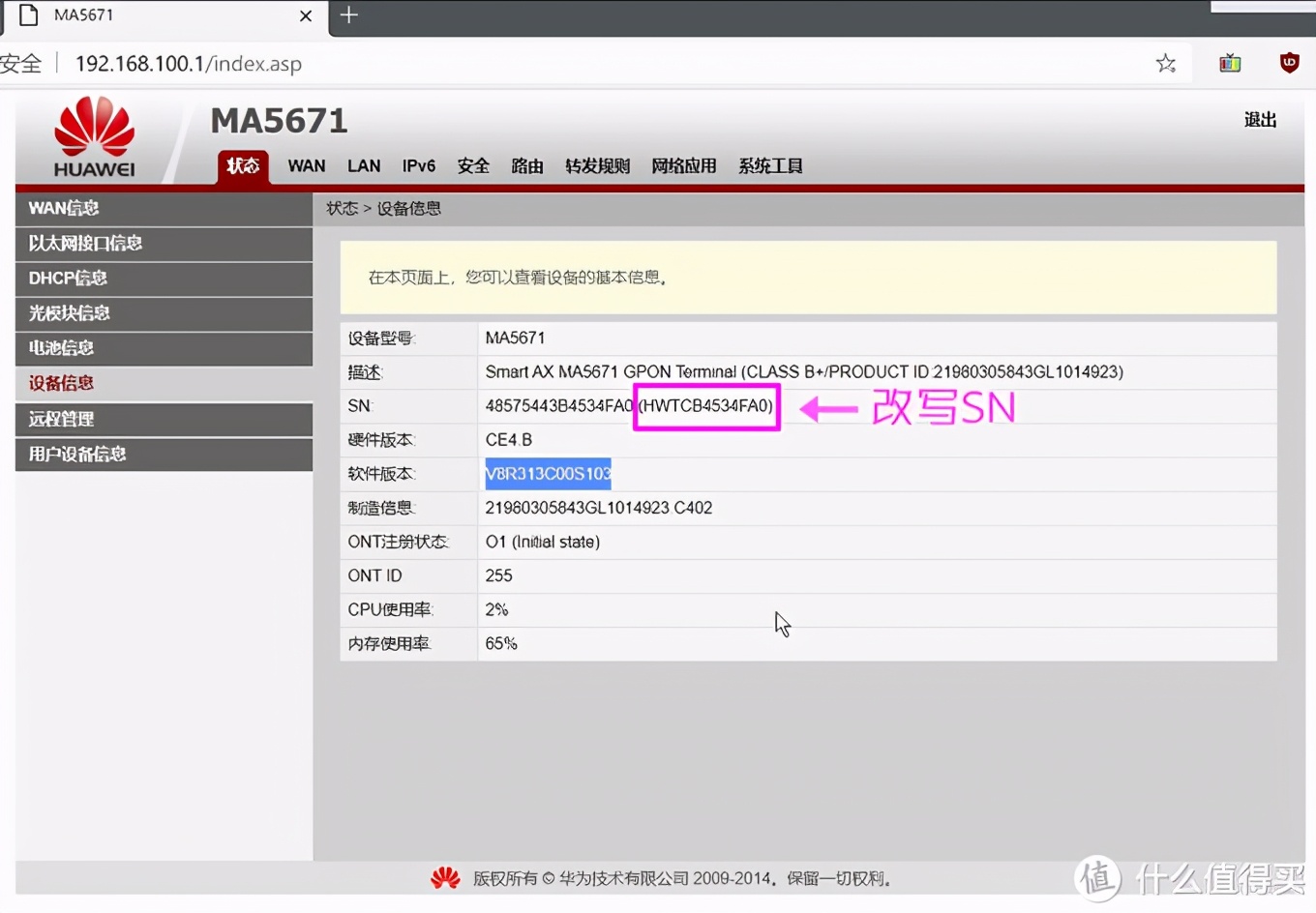Viewport: 1316px width, 913px height.
Task: Click the 设备型号 row label
Action: click(381, 339)
